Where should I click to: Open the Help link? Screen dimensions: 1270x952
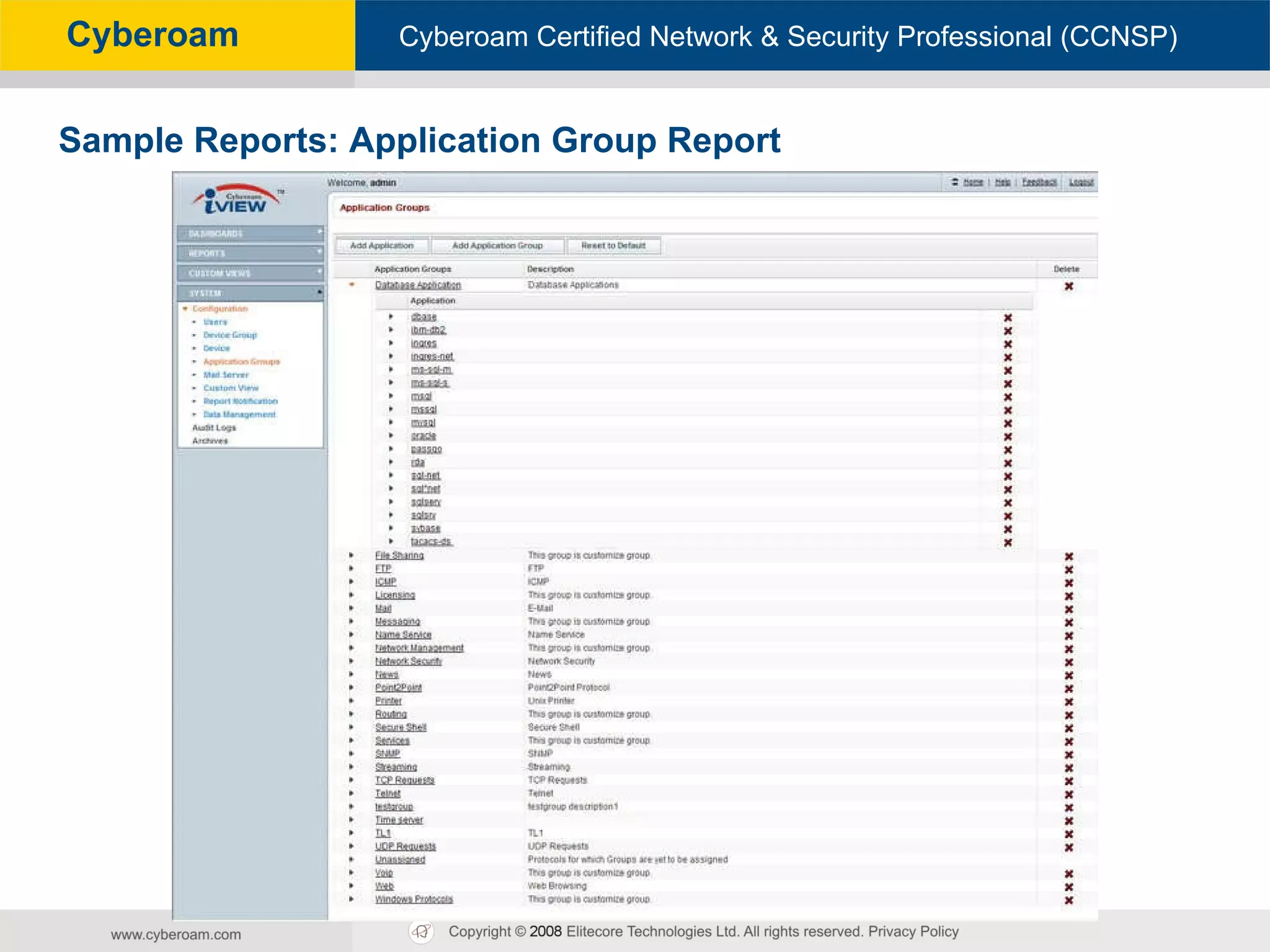coord(1003,182)
